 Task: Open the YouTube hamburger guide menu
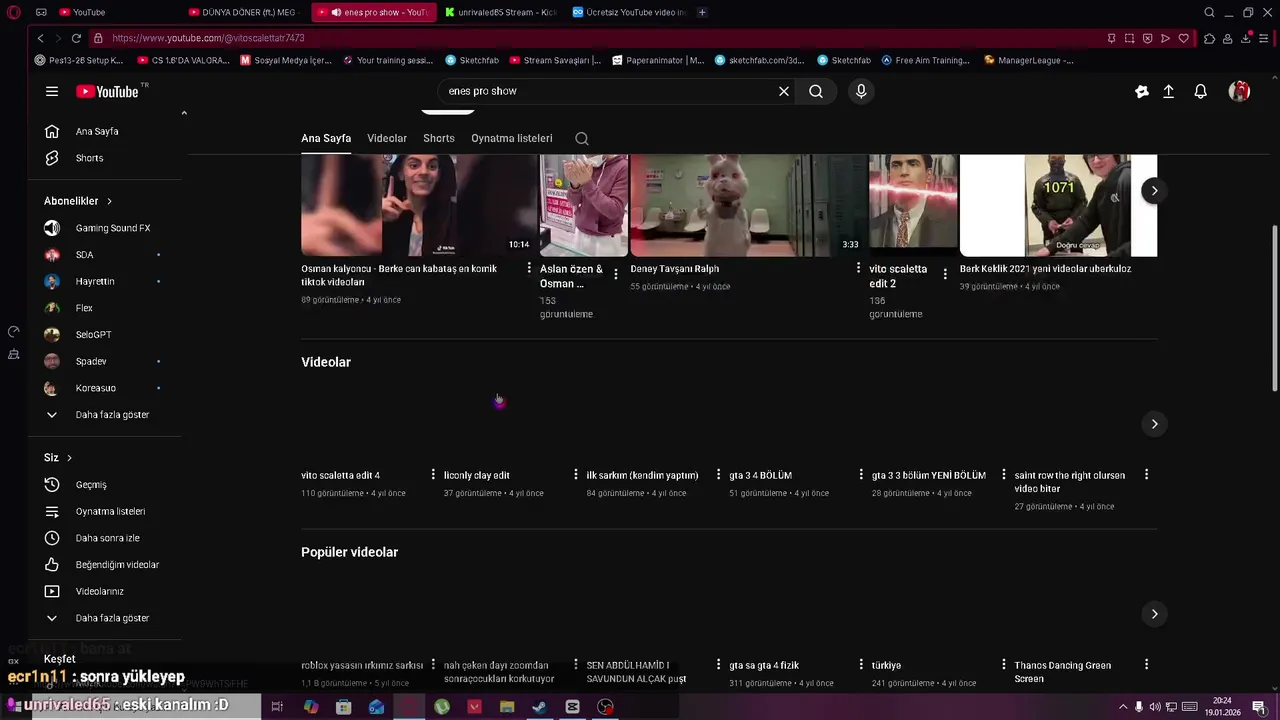[52, 91]
